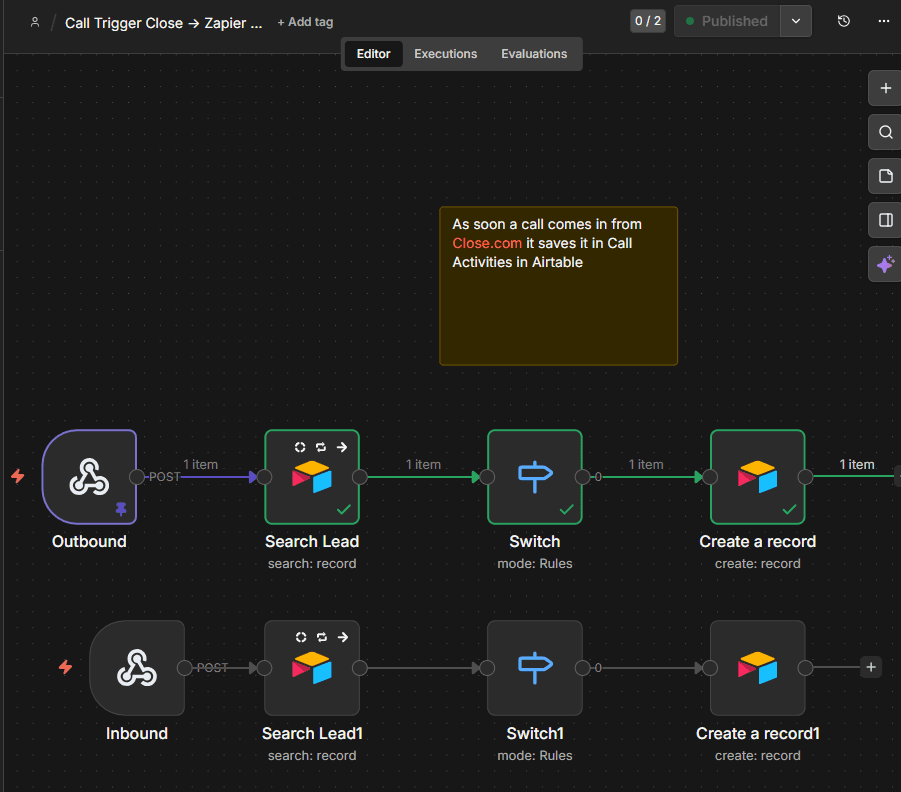
Task: Open workflow history clock icon
Action: (844, 21)
